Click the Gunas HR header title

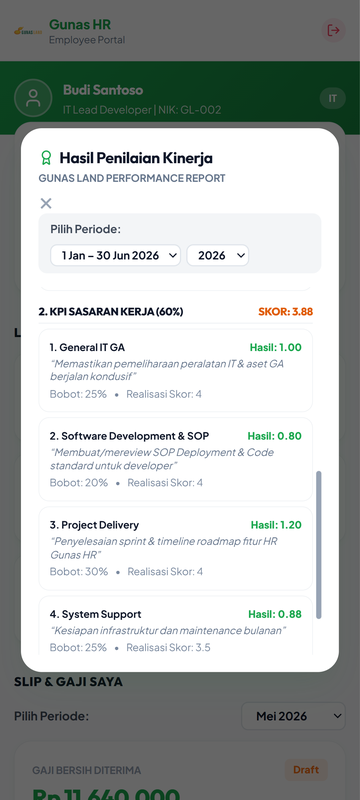(x=80, y=24)
